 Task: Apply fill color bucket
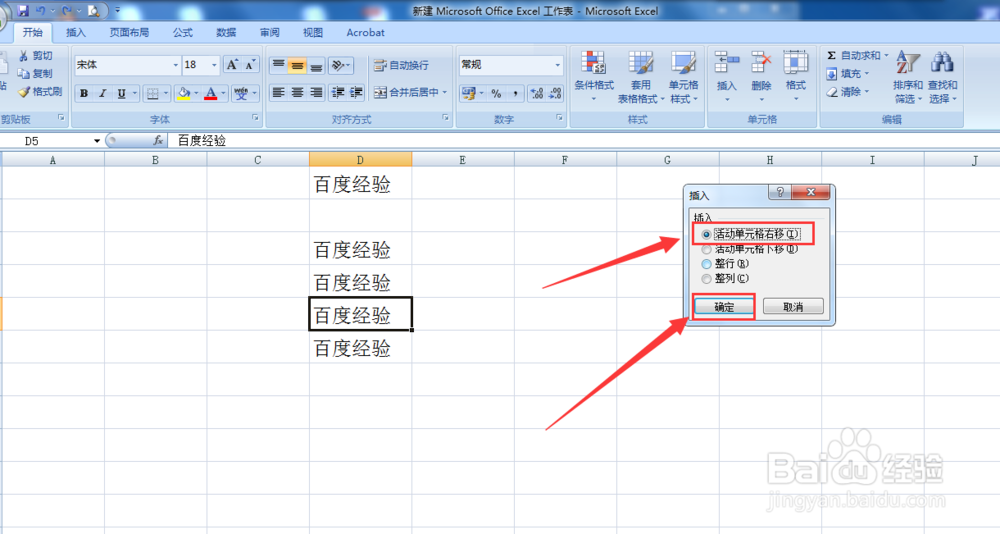click(x=184, y=93)
